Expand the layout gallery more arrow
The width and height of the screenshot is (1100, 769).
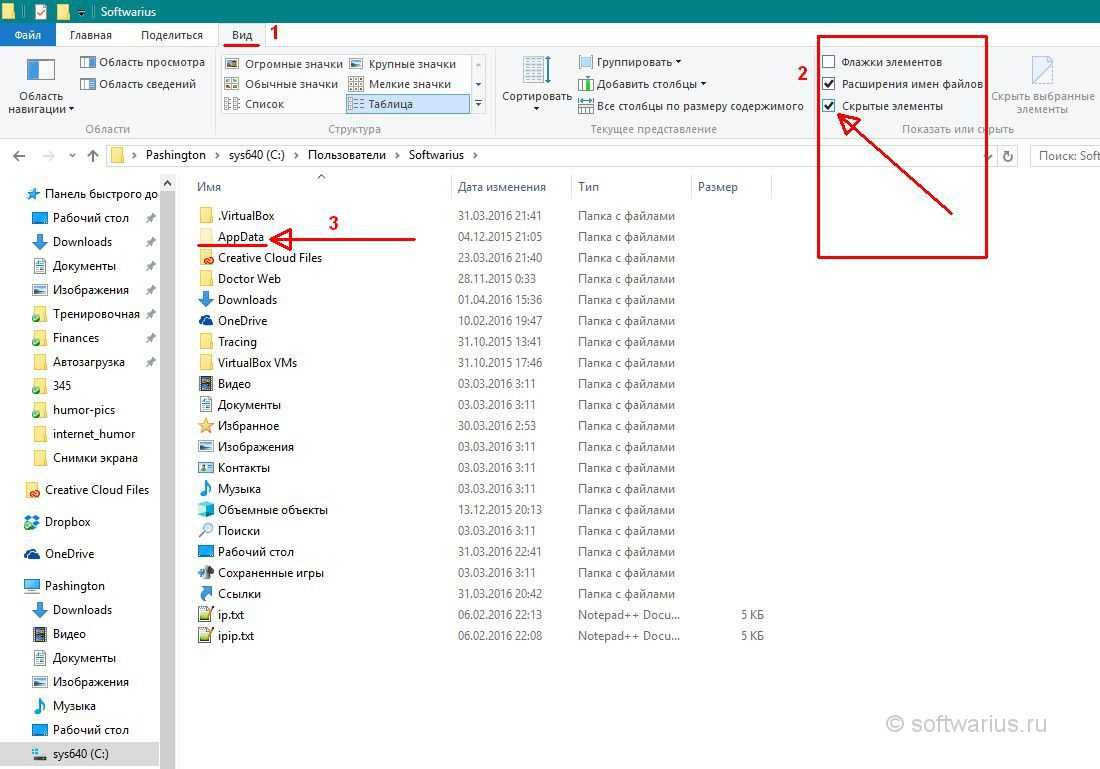coord(479,104)
